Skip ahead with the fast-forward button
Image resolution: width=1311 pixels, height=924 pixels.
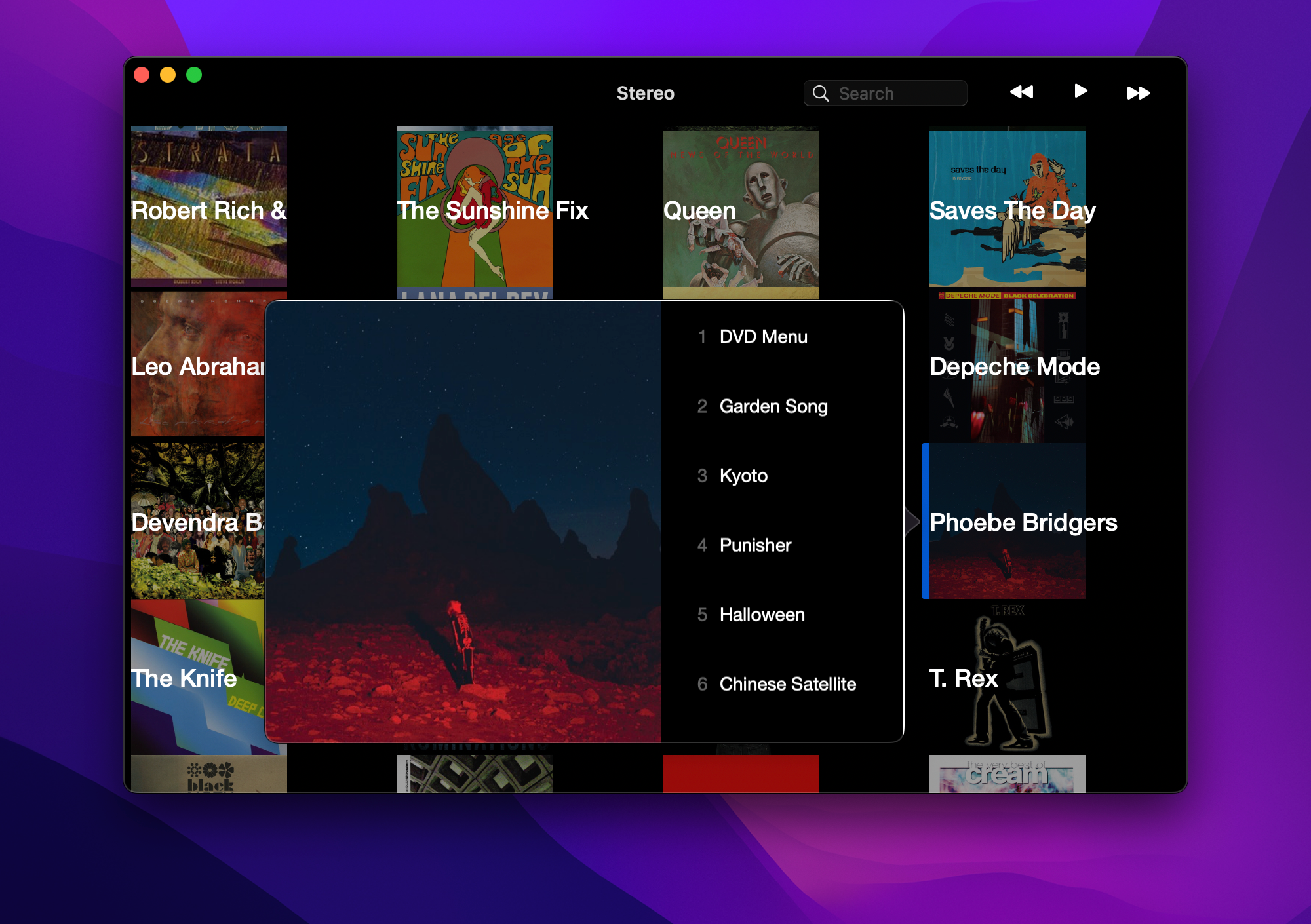coord(1139,93)
